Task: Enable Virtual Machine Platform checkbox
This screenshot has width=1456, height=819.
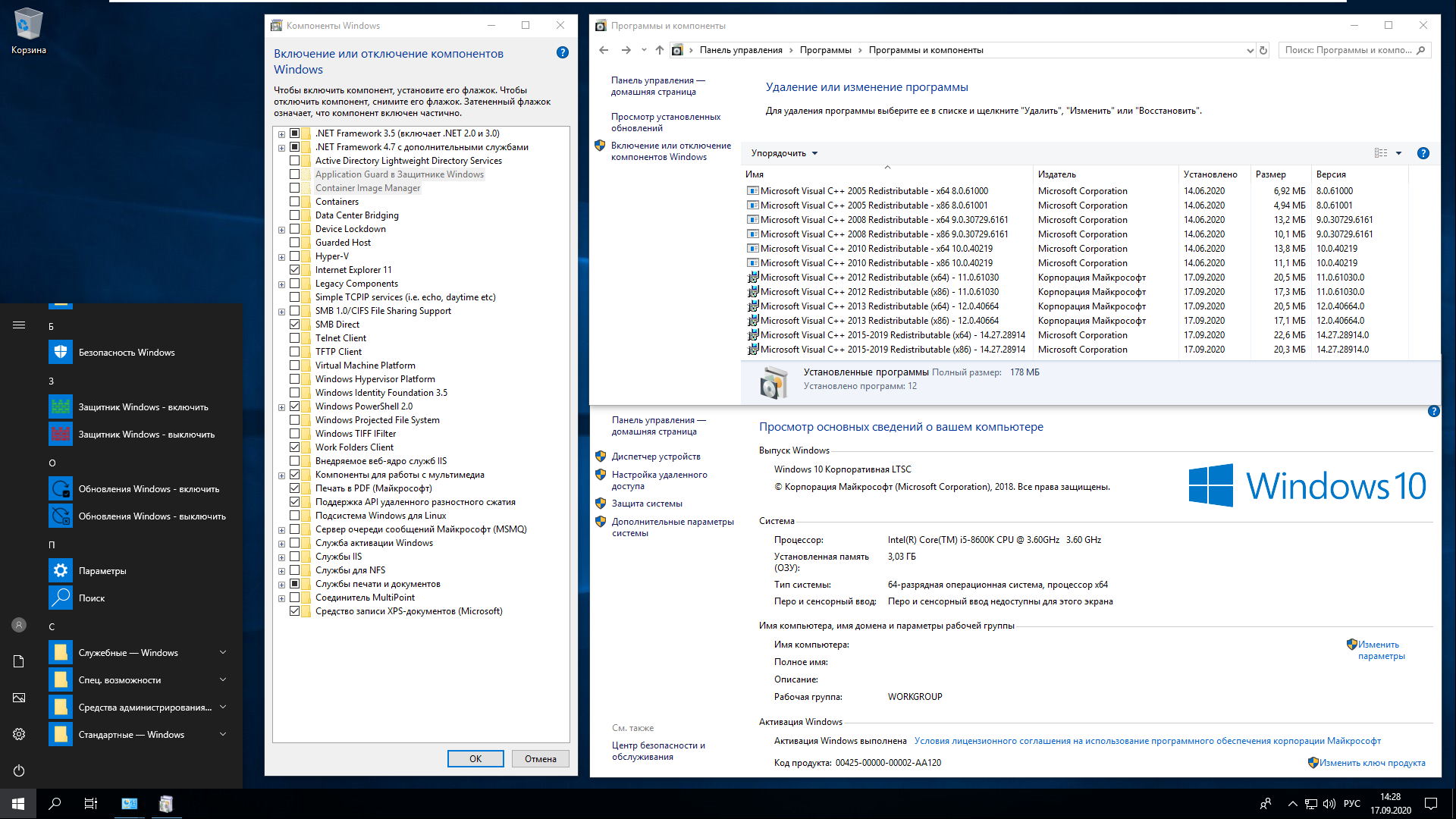Action: pyautogui.click(x=295, y=366)
